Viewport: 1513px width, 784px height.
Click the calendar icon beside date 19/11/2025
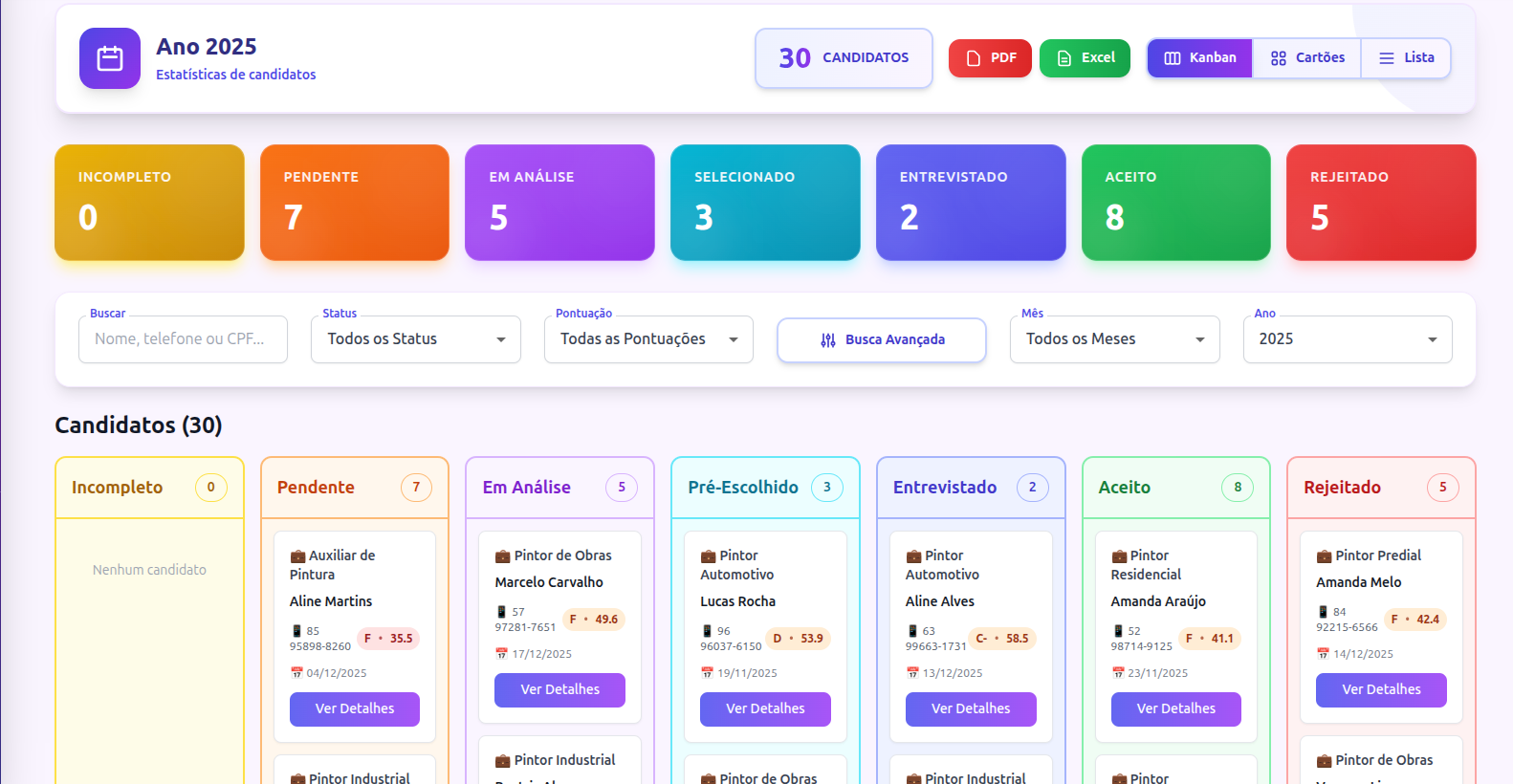coord(707,673)
